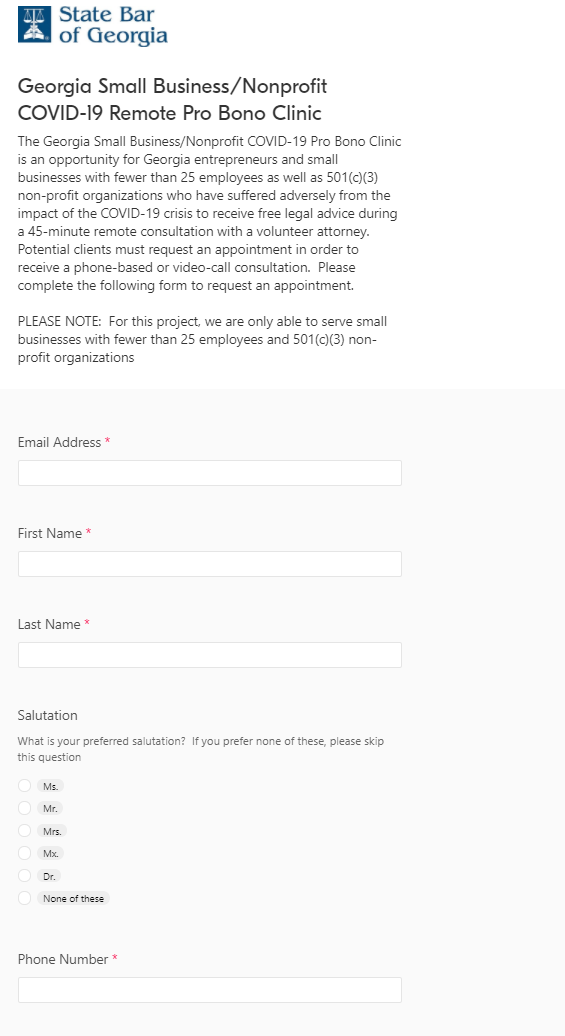Click the Mrs. option label text
The height and width of the screenshot is (1036, 565).
point(52,831)
